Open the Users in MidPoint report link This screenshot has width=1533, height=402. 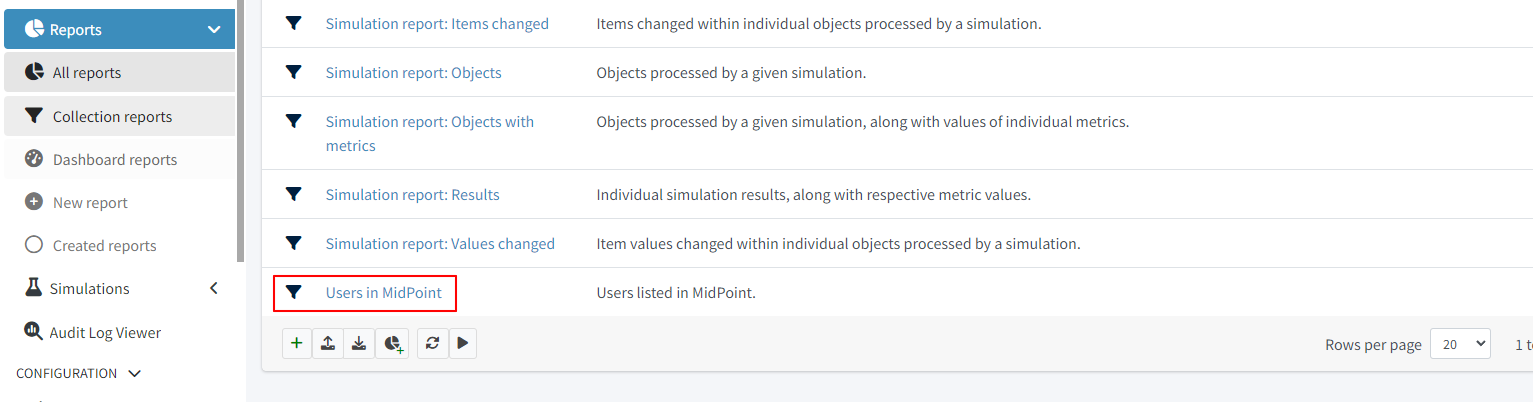384,293
